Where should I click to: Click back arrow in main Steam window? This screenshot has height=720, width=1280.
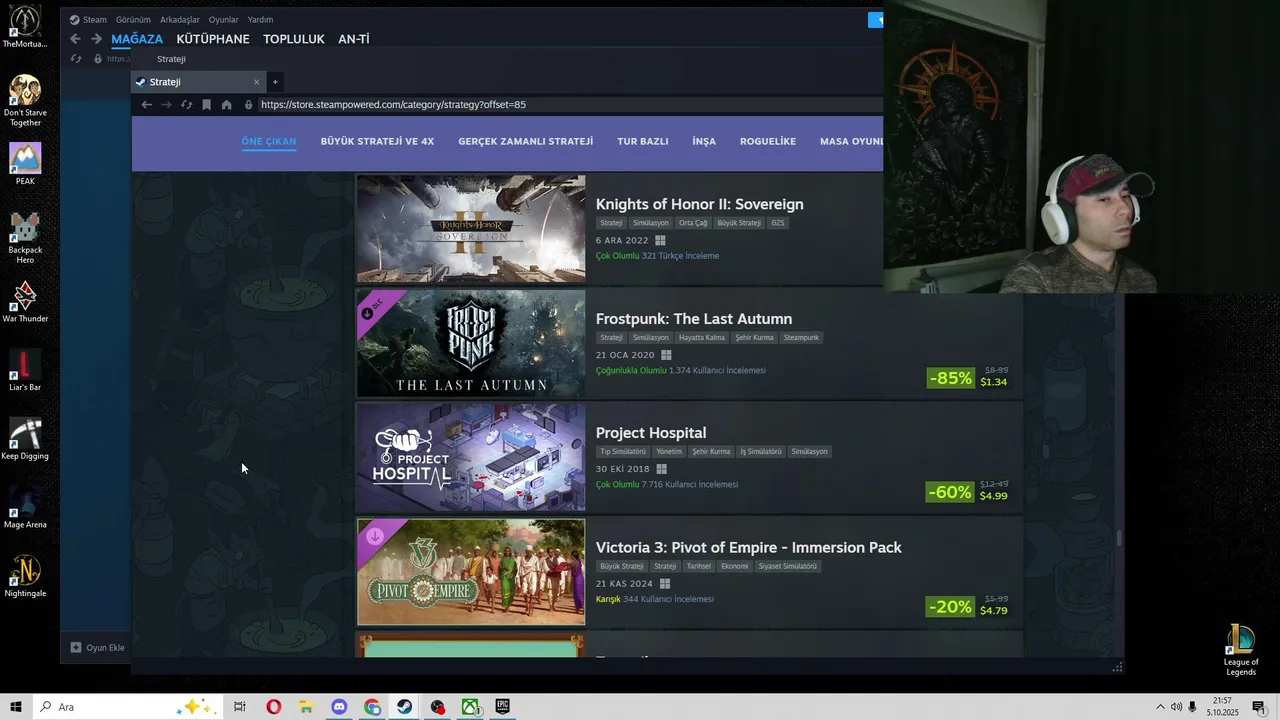tap(75, 39)
